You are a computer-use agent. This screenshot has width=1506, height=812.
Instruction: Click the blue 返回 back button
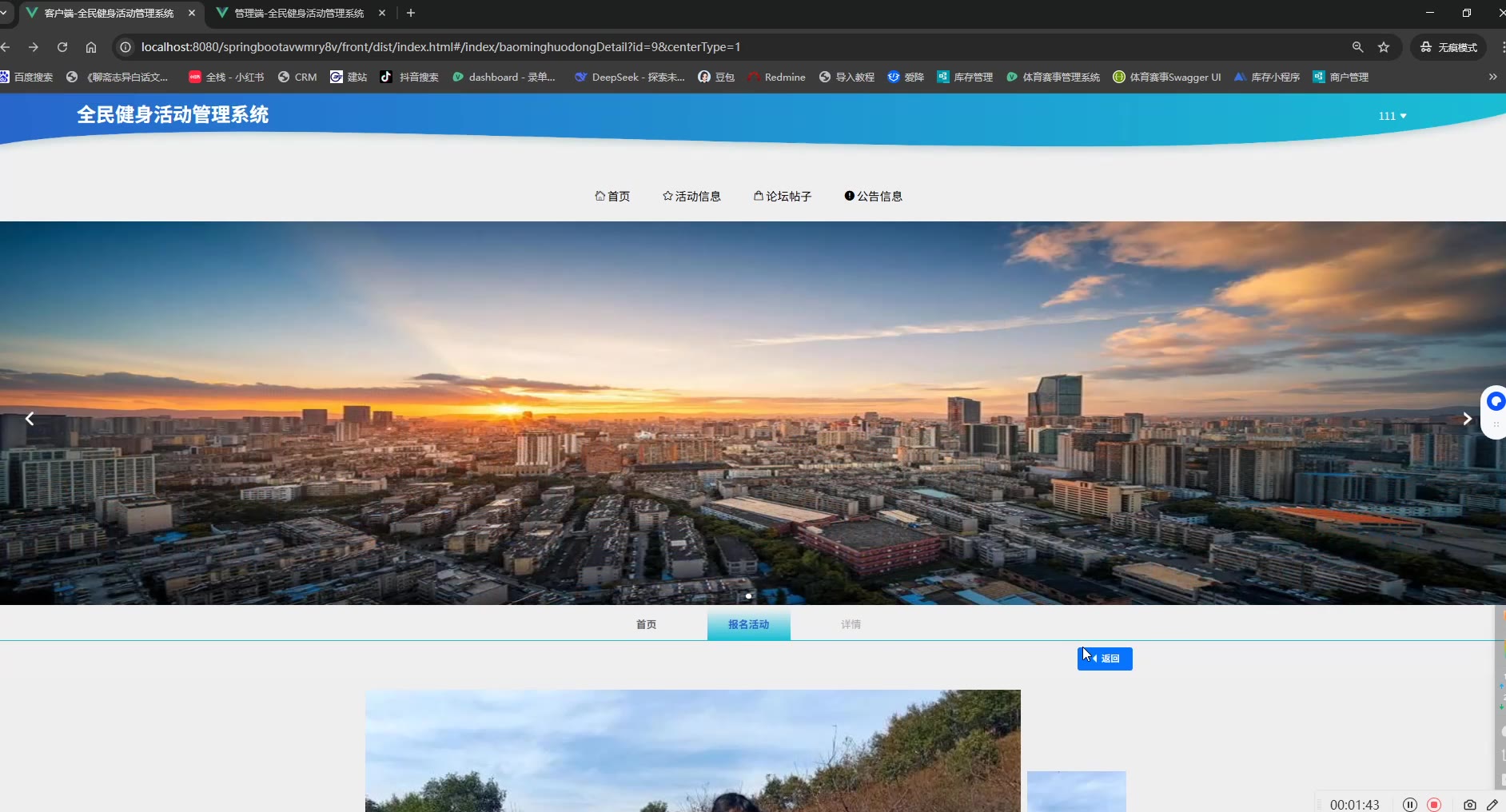click(x=1105, y=659)
